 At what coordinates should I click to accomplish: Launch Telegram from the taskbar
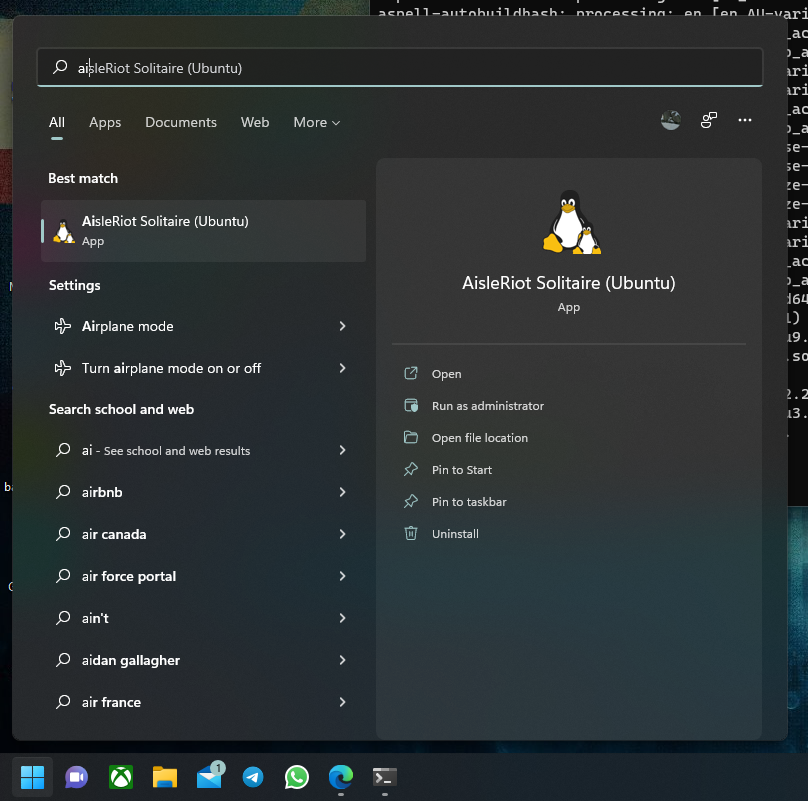click(x=253, y=777)
